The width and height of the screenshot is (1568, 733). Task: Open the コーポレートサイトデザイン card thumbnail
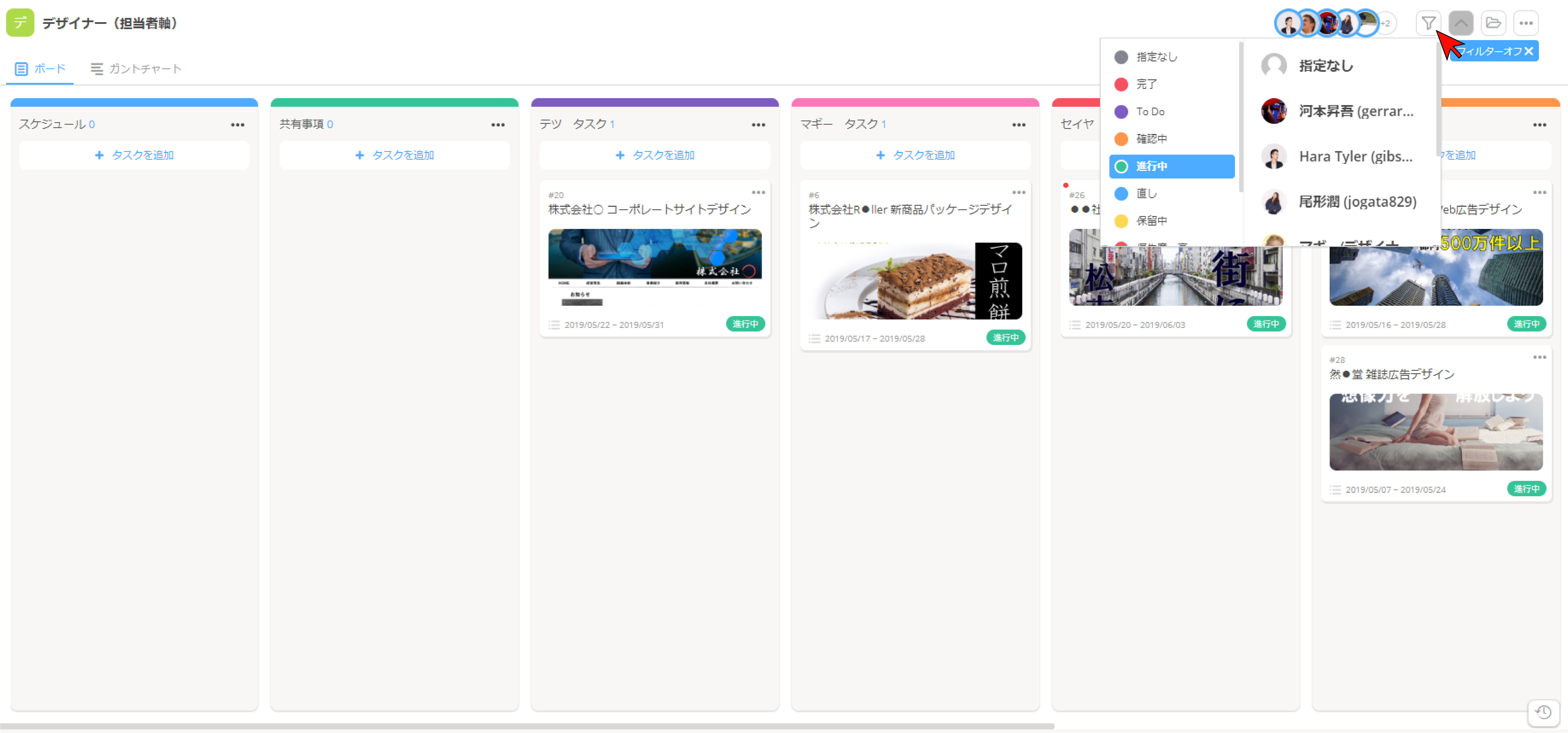[x=655, y=267]
